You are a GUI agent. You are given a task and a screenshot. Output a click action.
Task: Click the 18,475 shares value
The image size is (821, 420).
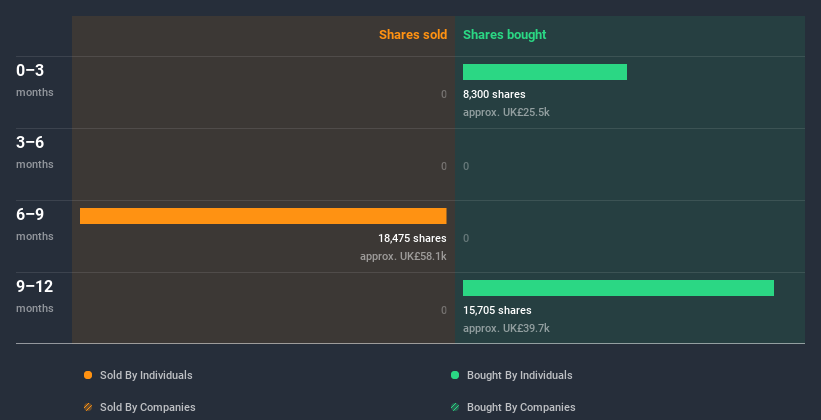[412, 238]
